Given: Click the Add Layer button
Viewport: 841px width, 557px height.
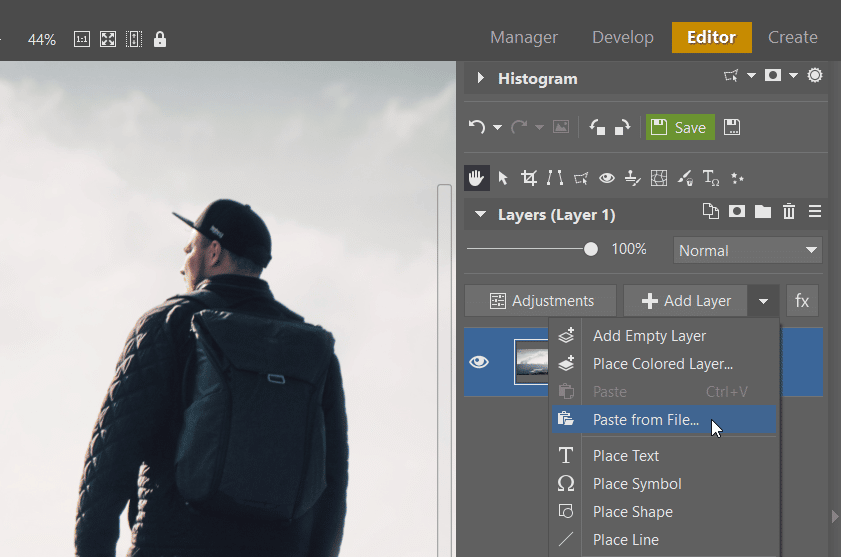Looking at the screenshot, I should click(685, 301).
